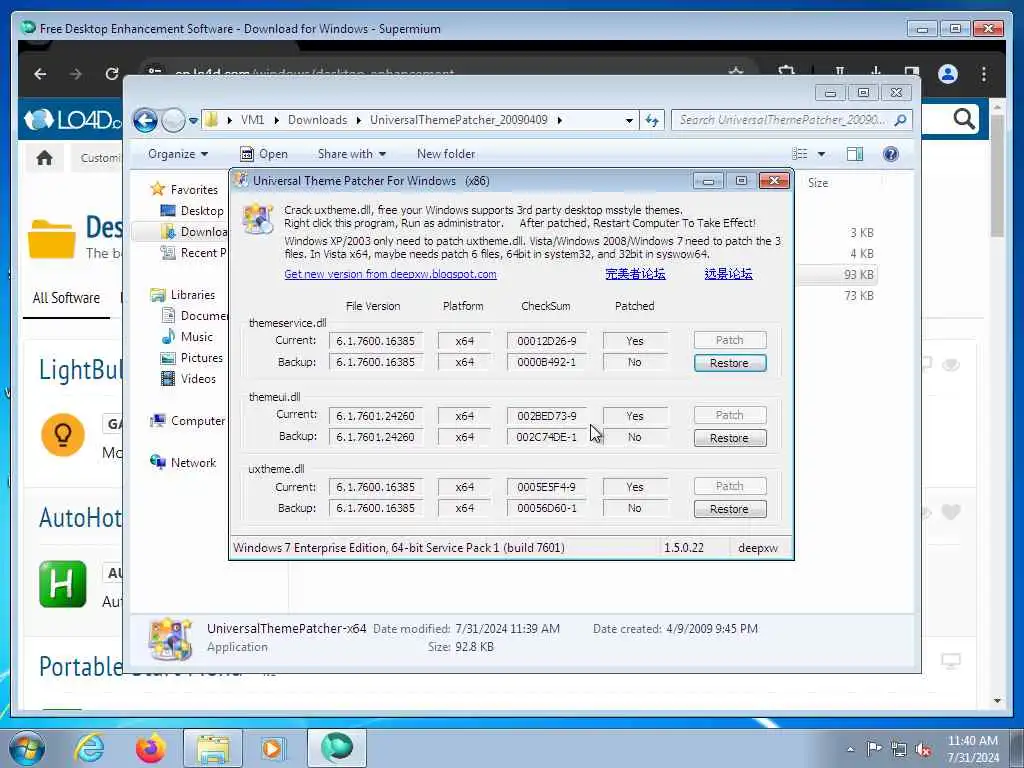Click version 1.5.0.22 in status bar
Image resolution: width=1024 pixels, height=768 pixels.
tap(684, 548)
